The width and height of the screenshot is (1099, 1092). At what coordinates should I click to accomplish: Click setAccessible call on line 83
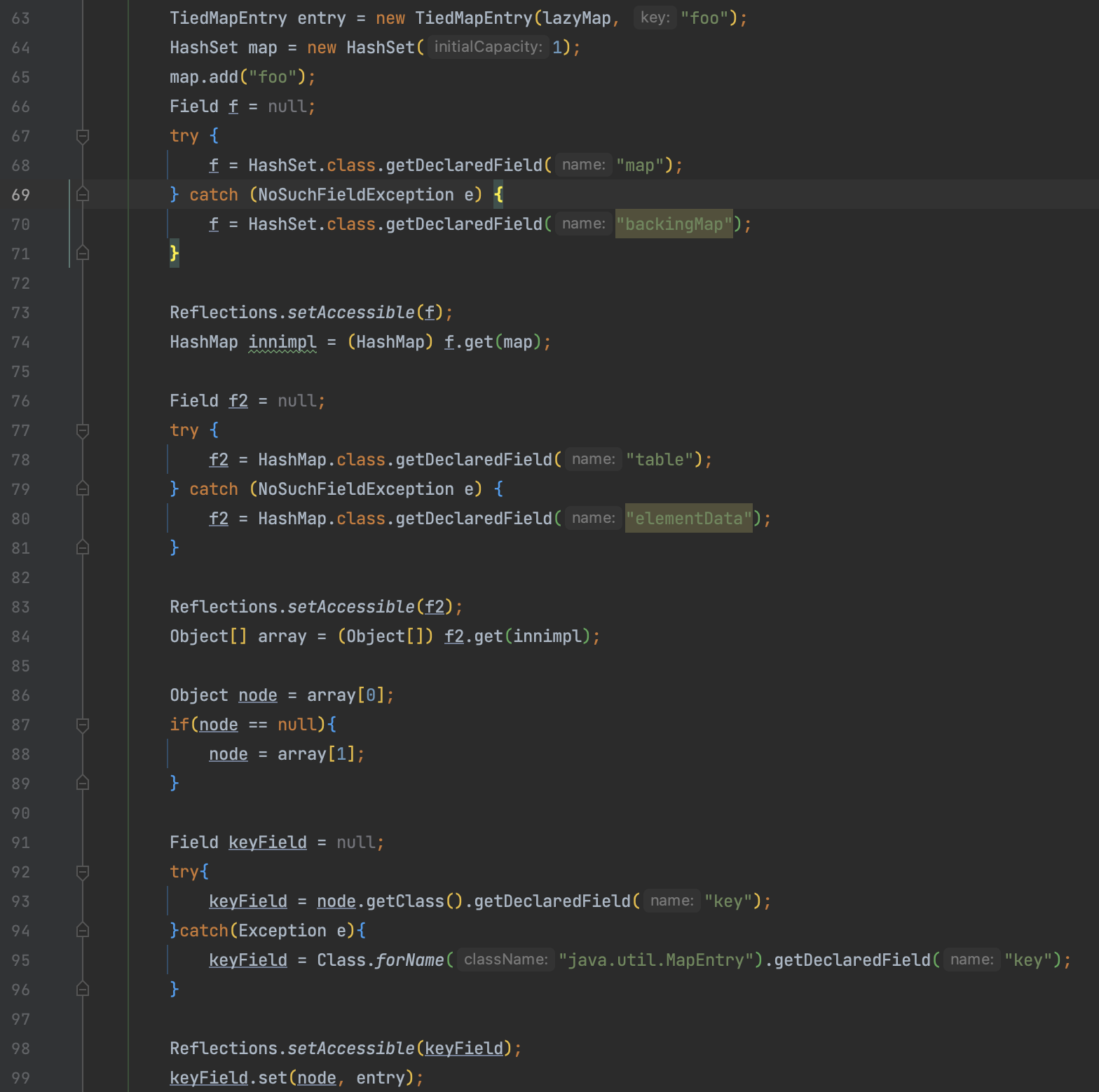351,607
